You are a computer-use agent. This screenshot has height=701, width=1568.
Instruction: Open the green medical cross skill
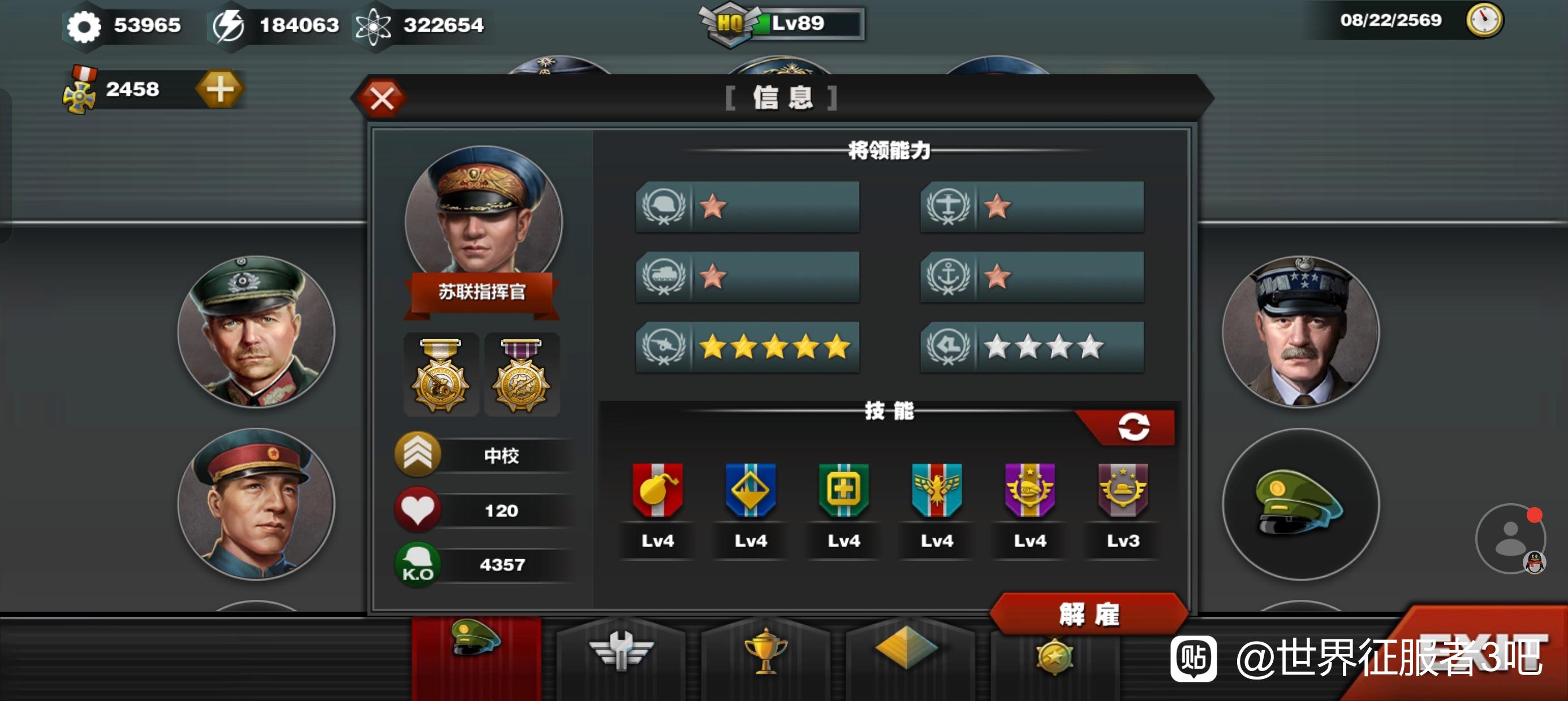[x=843, y=491]
